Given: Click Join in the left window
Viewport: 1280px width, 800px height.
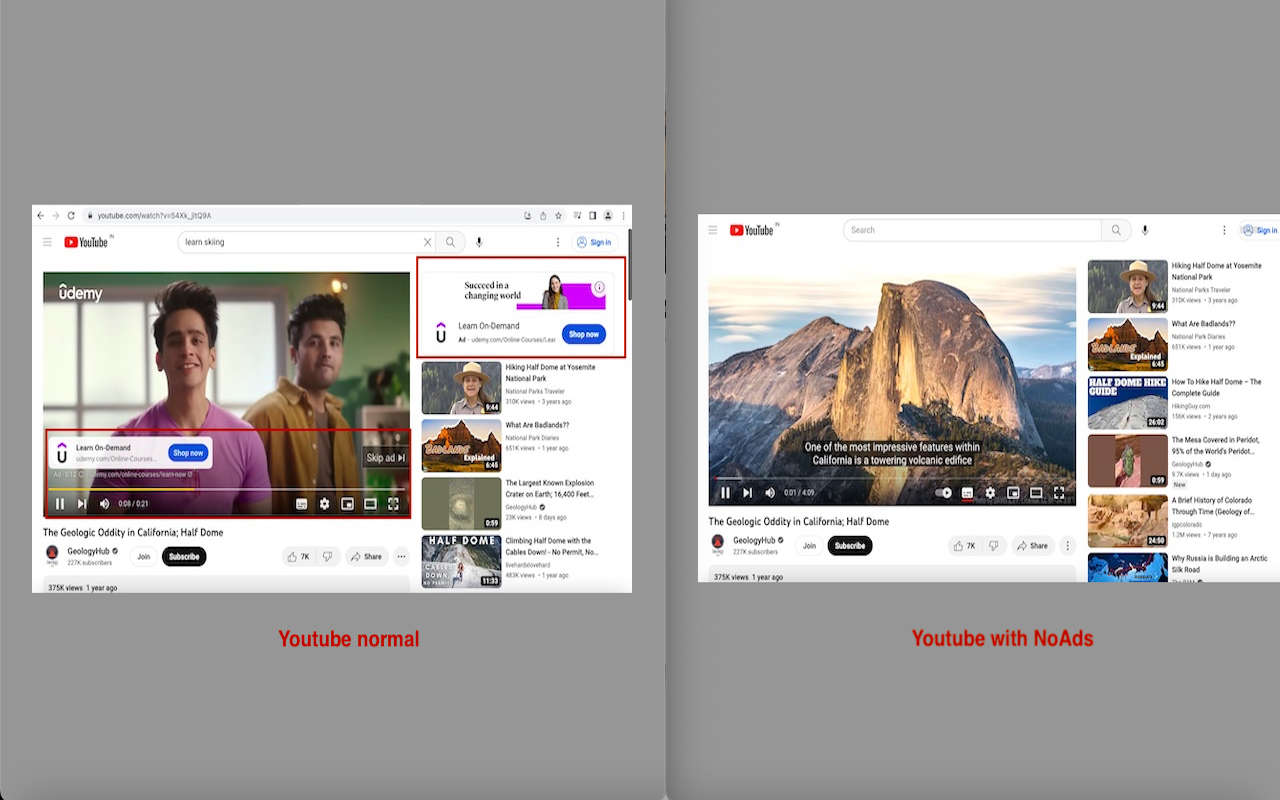Looking at the screenshot, I should pyautogui.click(x=144, y=557).
